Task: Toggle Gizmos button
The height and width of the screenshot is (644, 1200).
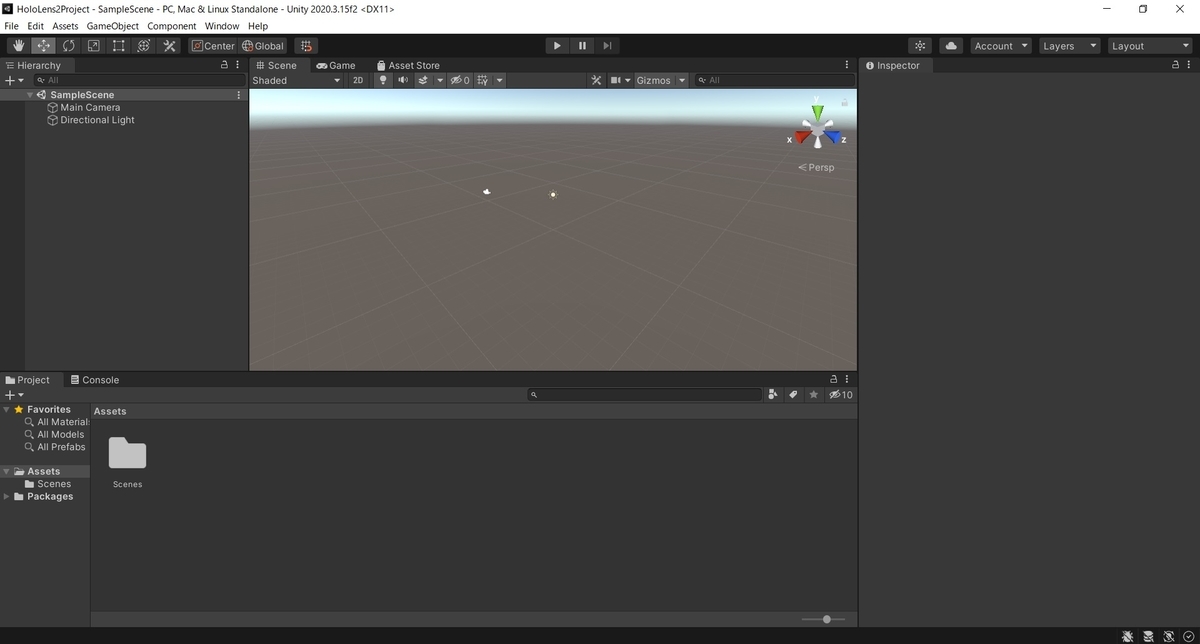Action: click(x=654, y=80)
